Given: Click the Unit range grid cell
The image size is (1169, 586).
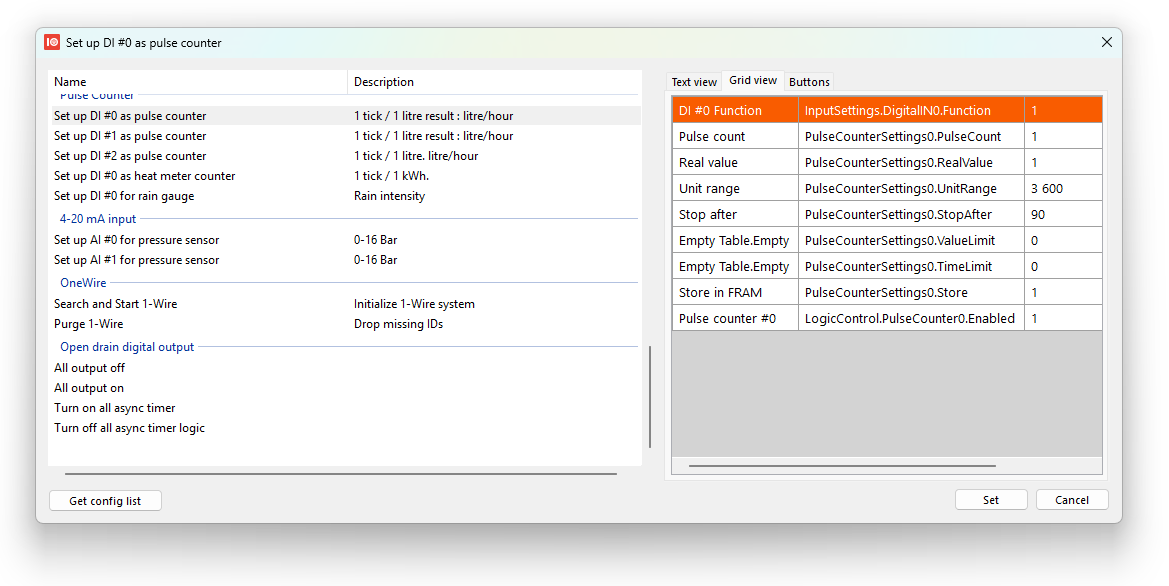Looking at the screenshot, I should [735, 189].
